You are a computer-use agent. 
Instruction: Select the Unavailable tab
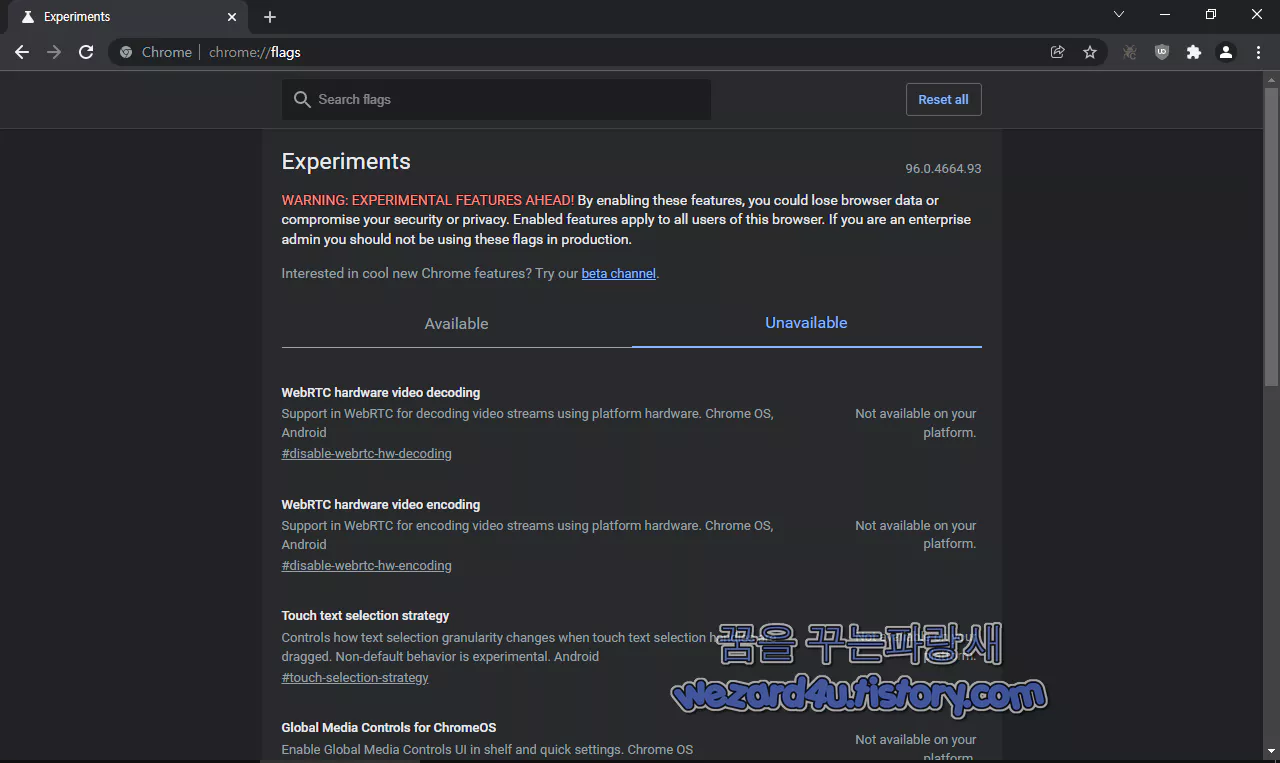tap(806, 323)
